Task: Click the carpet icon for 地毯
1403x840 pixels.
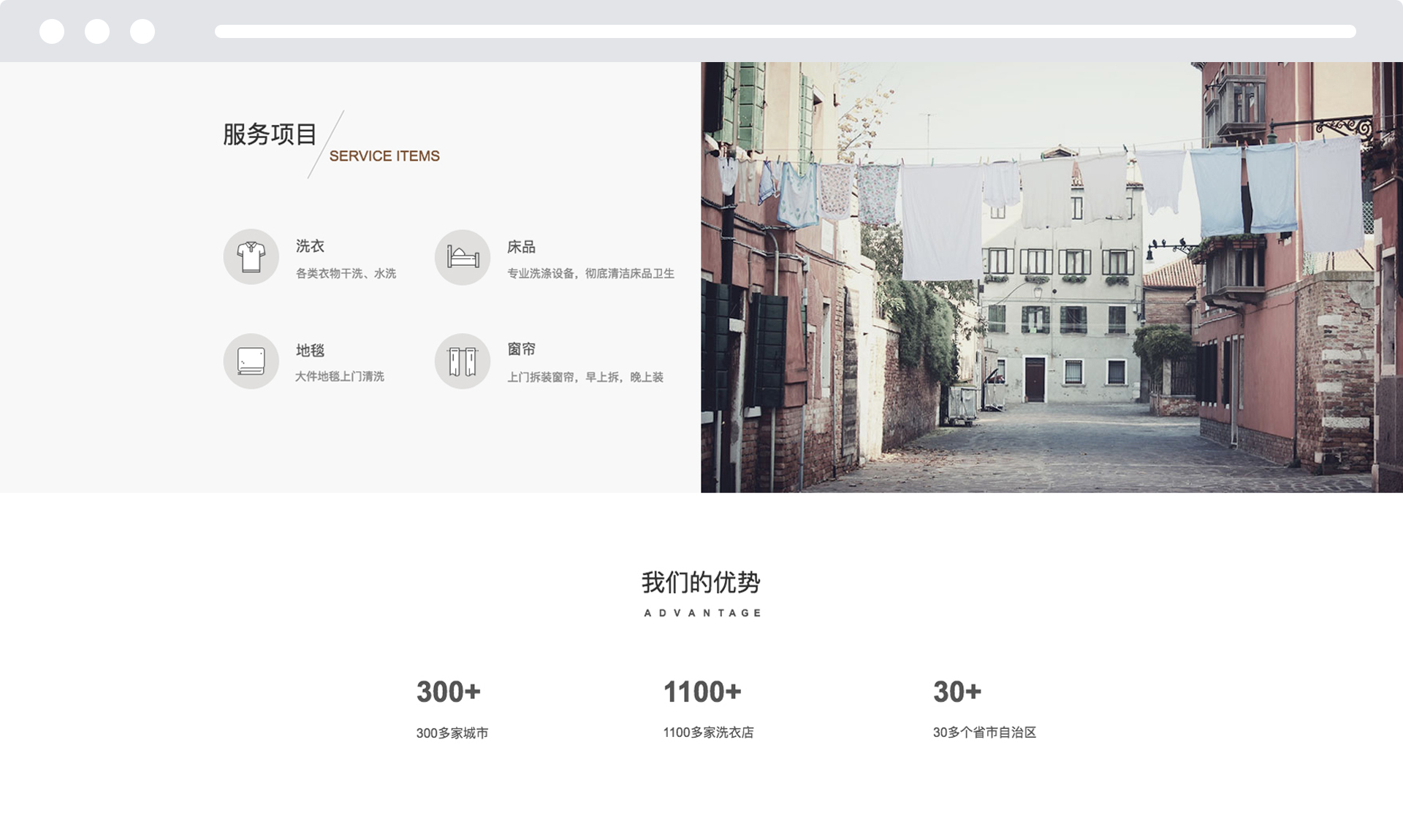Action: coord(251,361)
